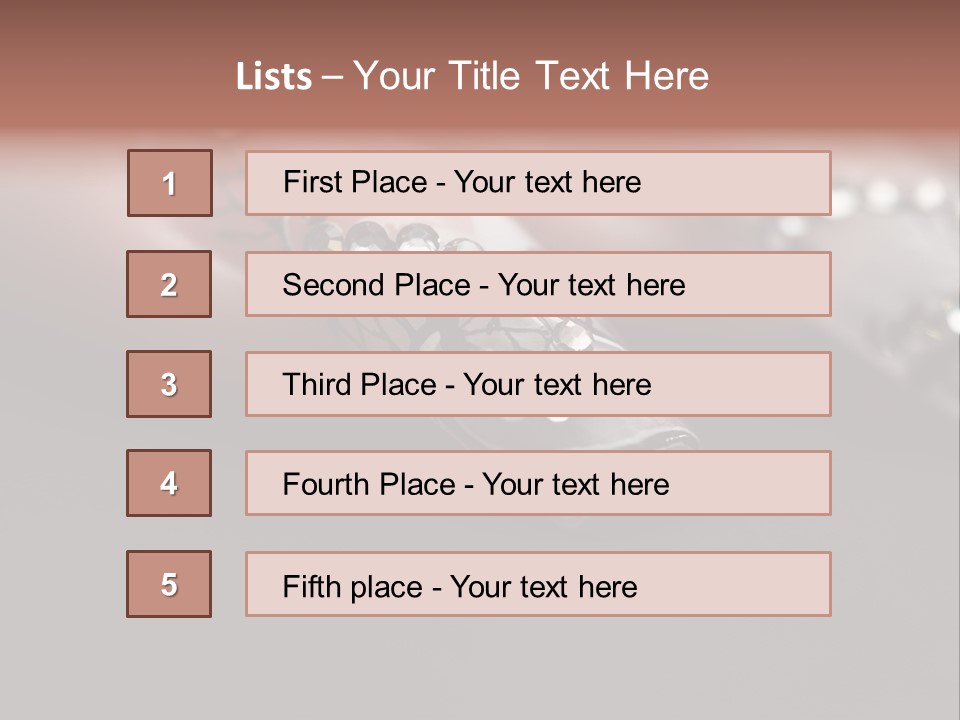Select the number 2 square

coord(169,284)
